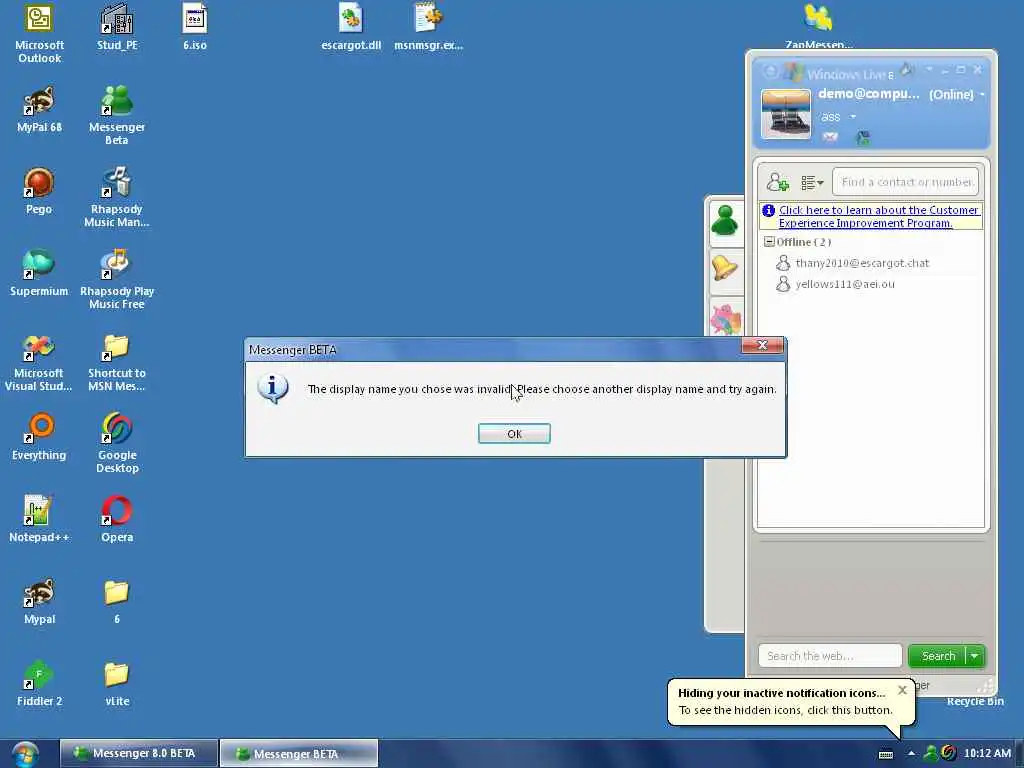This screenshot has width=1024, height=768.
Task: Select the Google Desktop icon
Action: (117, 443)
